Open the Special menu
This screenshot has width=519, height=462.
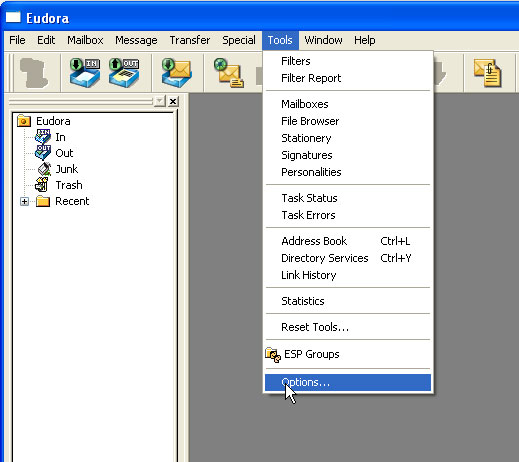pyautogui.click(x=239, y=40)
